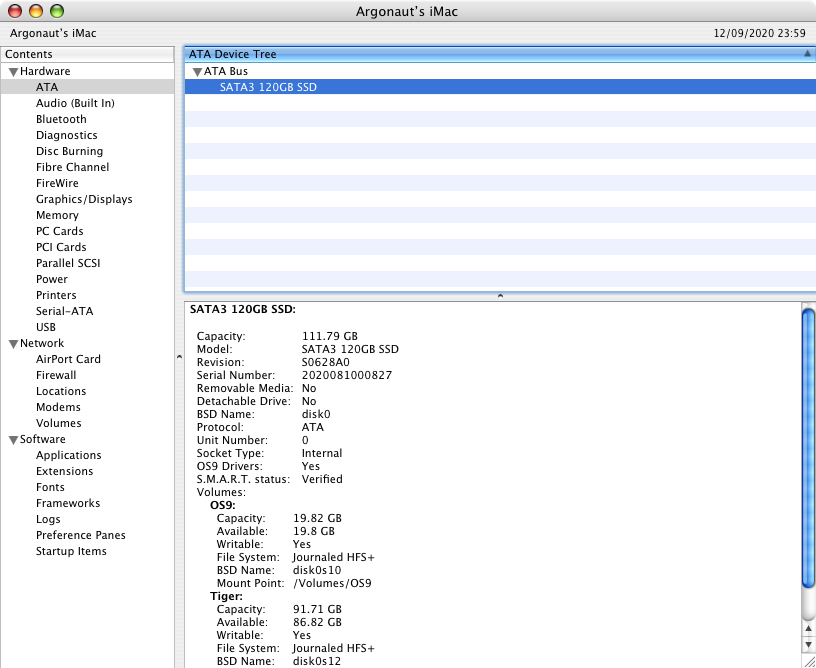Viewport: 816px width, 668px height.
Task: Select AirPort Card under Network
Action: click(x=68, y=359)
